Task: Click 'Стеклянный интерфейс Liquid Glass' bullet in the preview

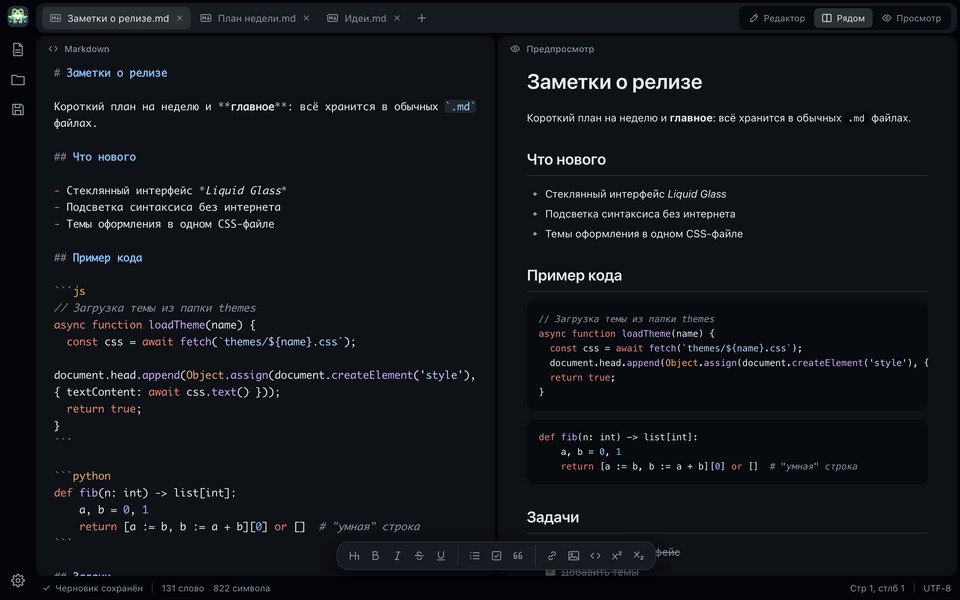Action: (x=636, y=194)
